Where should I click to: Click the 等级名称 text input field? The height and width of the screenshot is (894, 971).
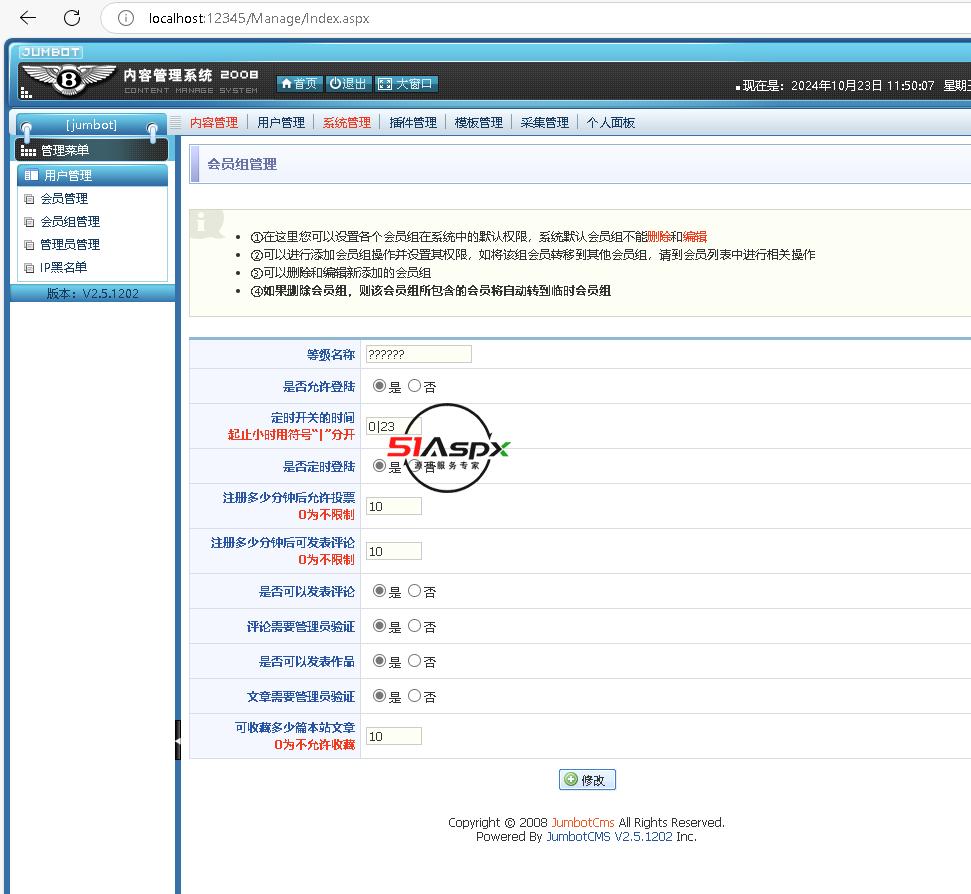point(418,354)
